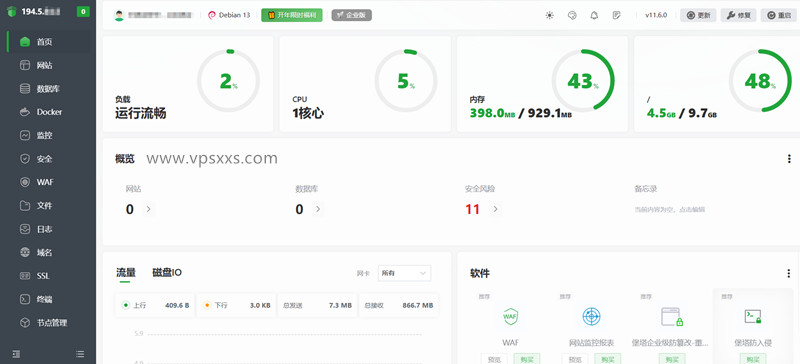Click the chevron next to 网站 count
Viewport: 800px width, 364px height.
148,209
